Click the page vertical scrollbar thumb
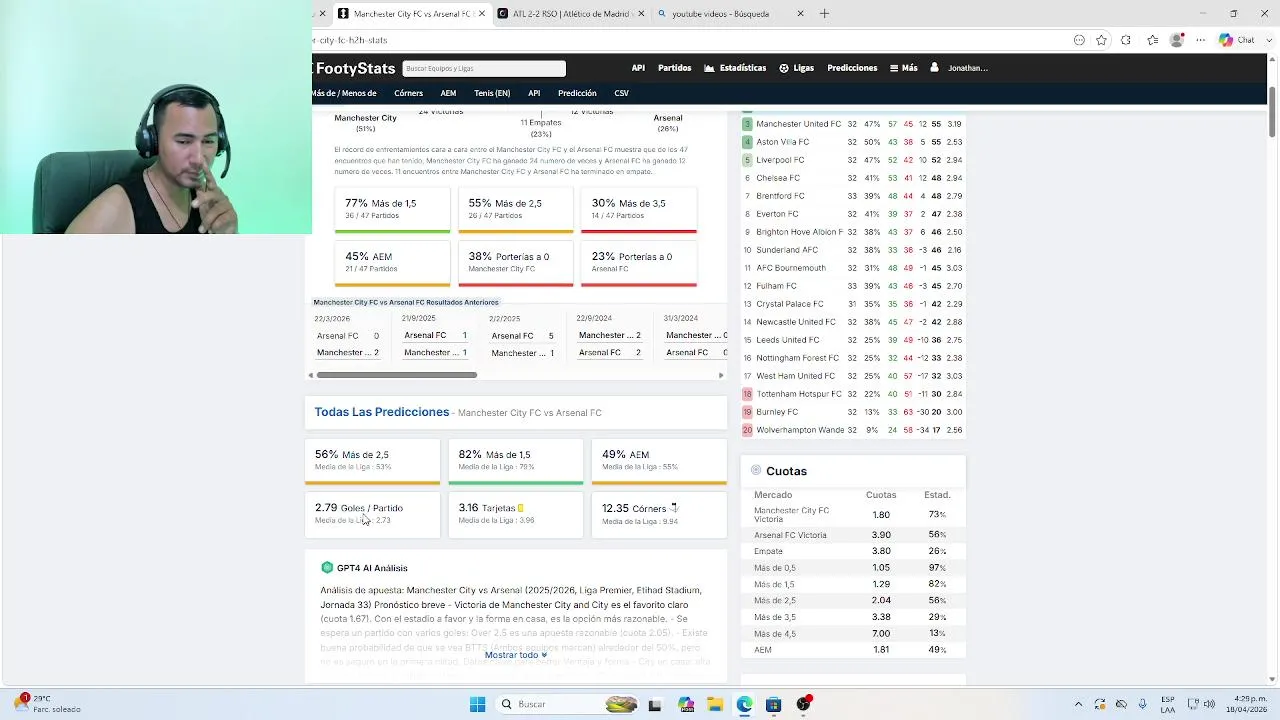1280x720 pixels. point(1272,112)
